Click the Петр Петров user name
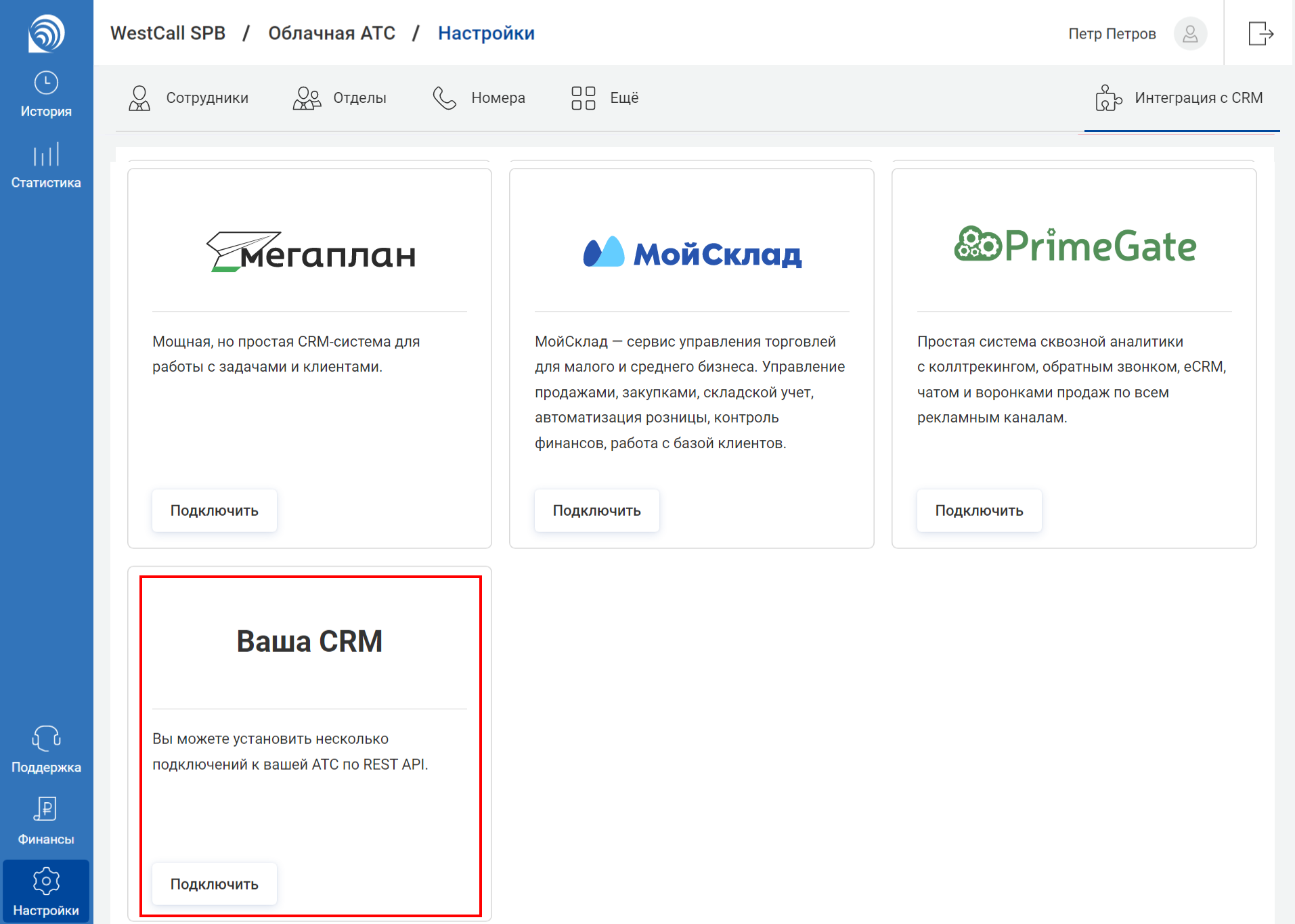The image size is (1295, 924). tap(1112, 34)
